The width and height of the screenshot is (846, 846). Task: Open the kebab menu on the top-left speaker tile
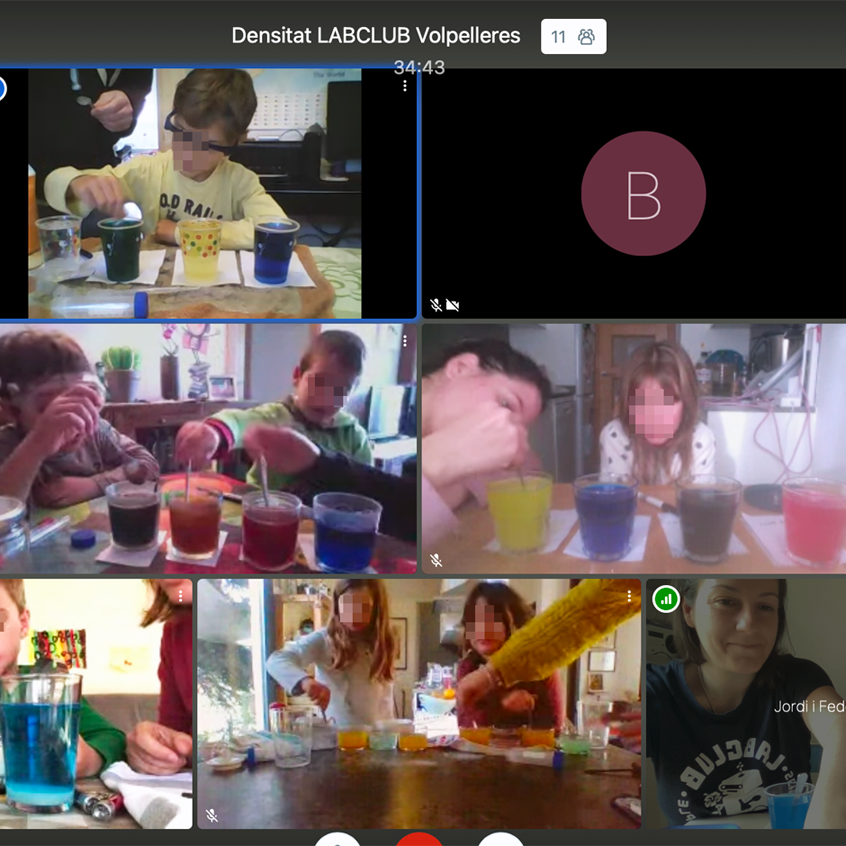click(404, 86)
